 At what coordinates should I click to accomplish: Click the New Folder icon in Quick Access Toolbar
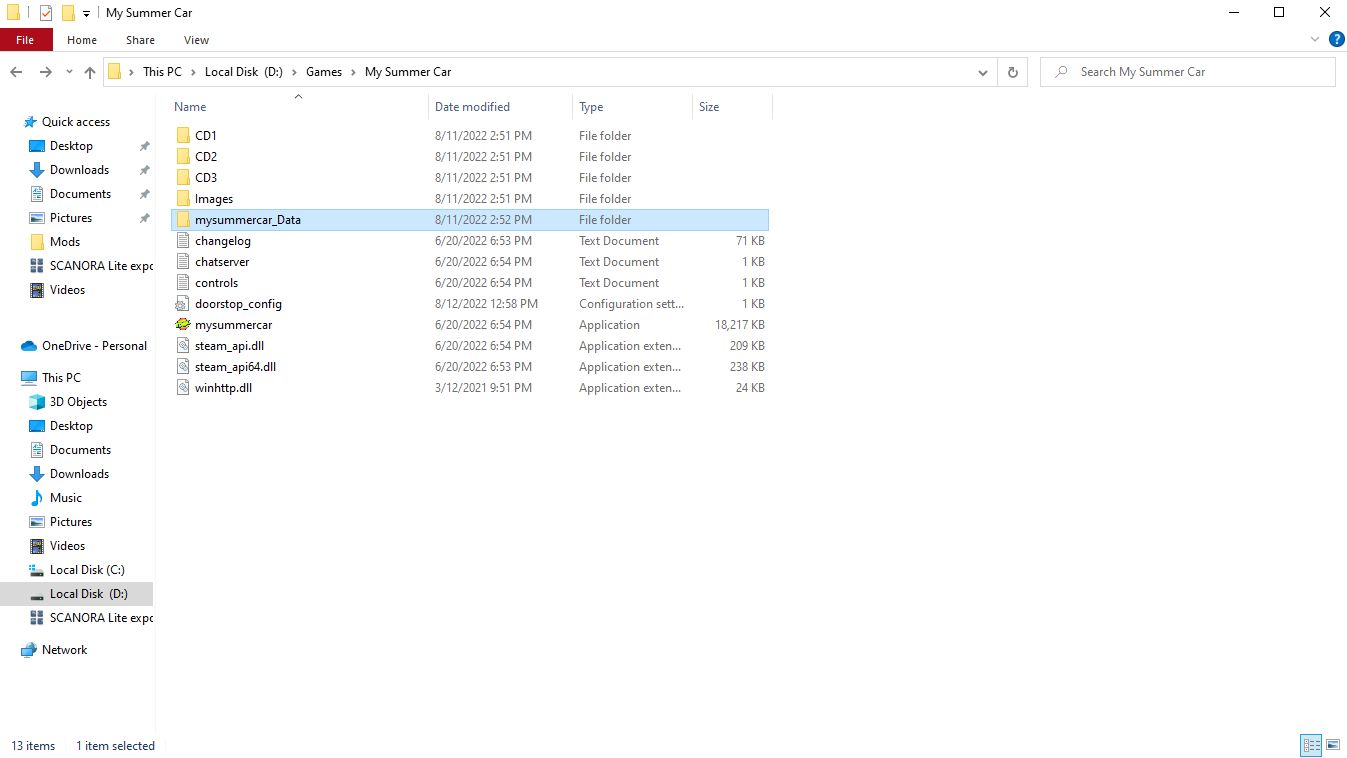click(x=67, y=12)
